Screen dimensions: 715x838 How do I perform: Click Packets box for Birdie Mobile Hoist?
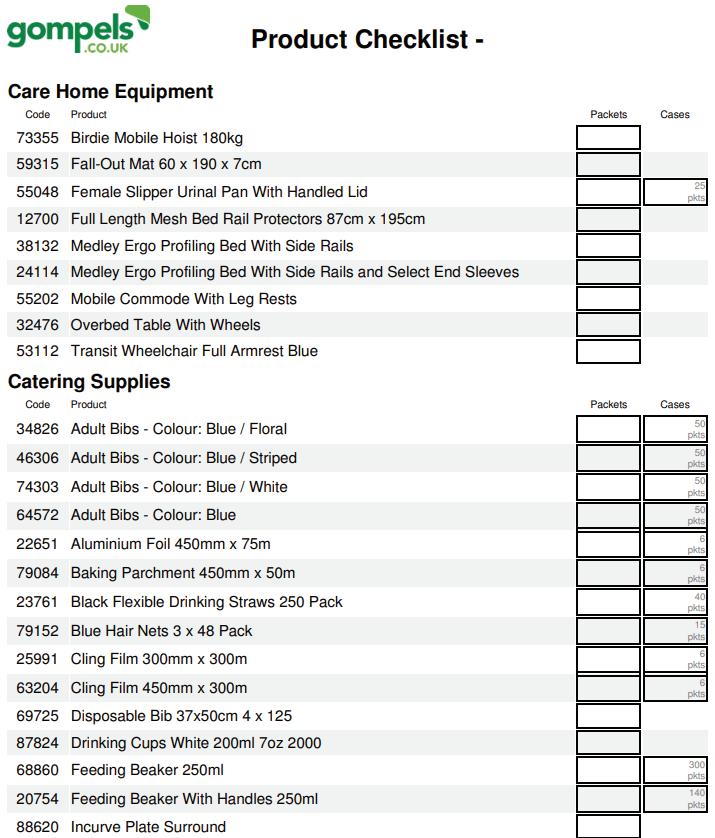608,138
